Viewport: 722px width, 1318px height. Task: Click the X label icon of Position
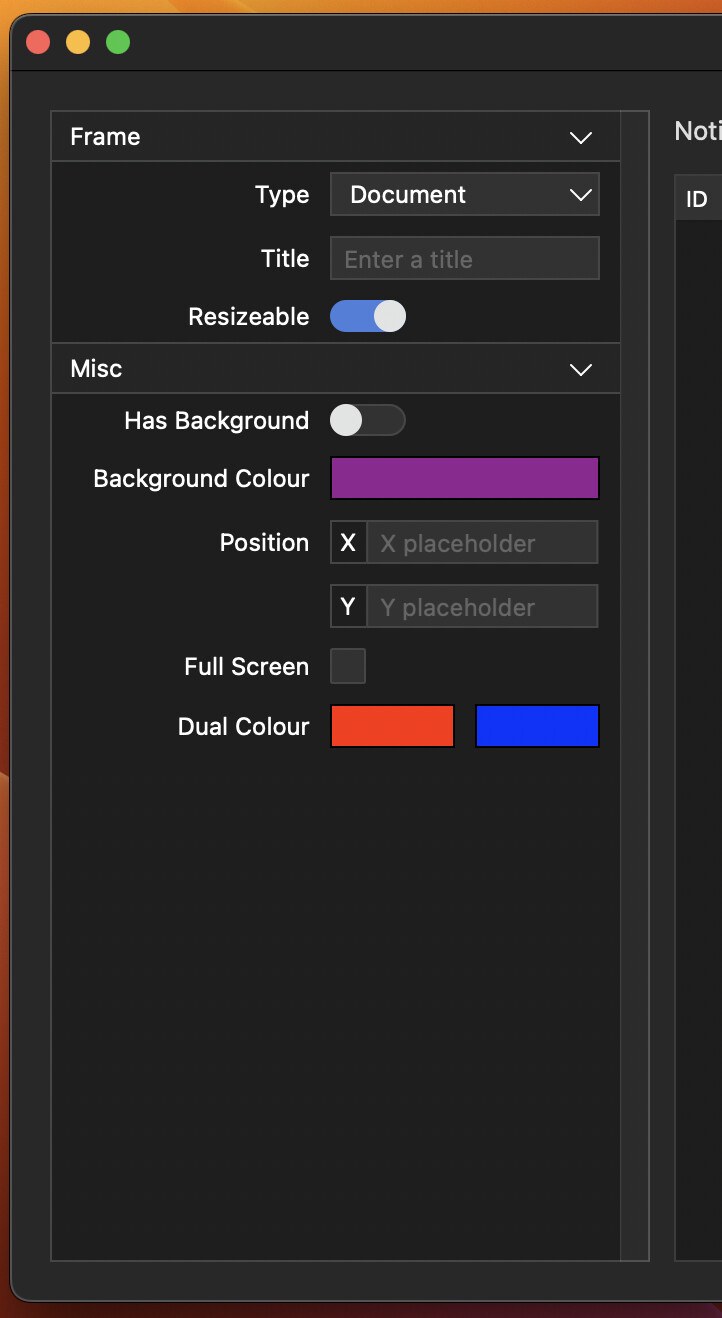click(x=348, y=542)
